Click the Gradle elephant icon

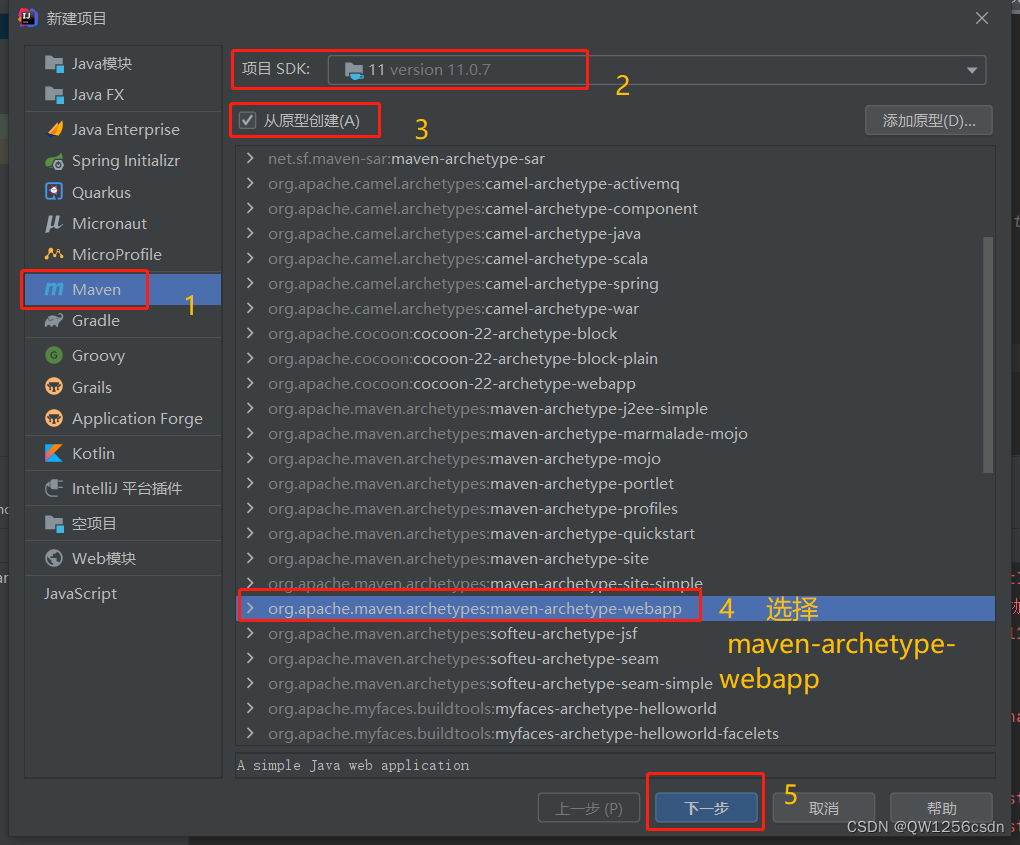54,320
